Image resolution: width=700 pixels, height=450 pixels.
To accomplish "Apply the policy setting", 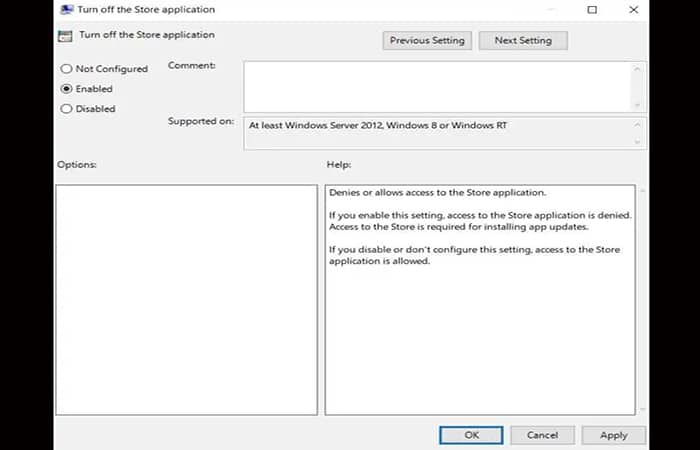I will [613, 435].
